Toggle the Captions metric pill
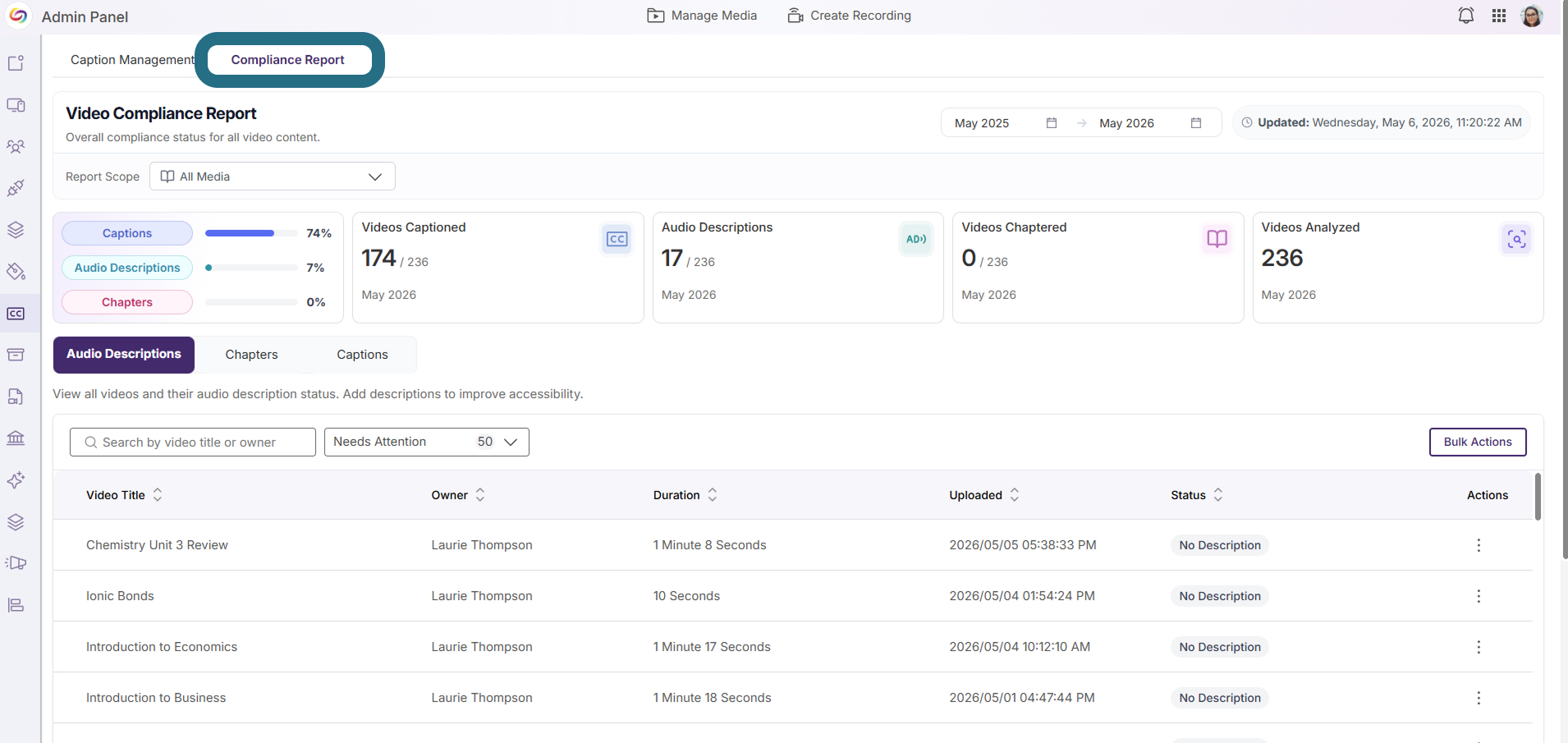Viewport: 1568px width, 743px height. 127,233
